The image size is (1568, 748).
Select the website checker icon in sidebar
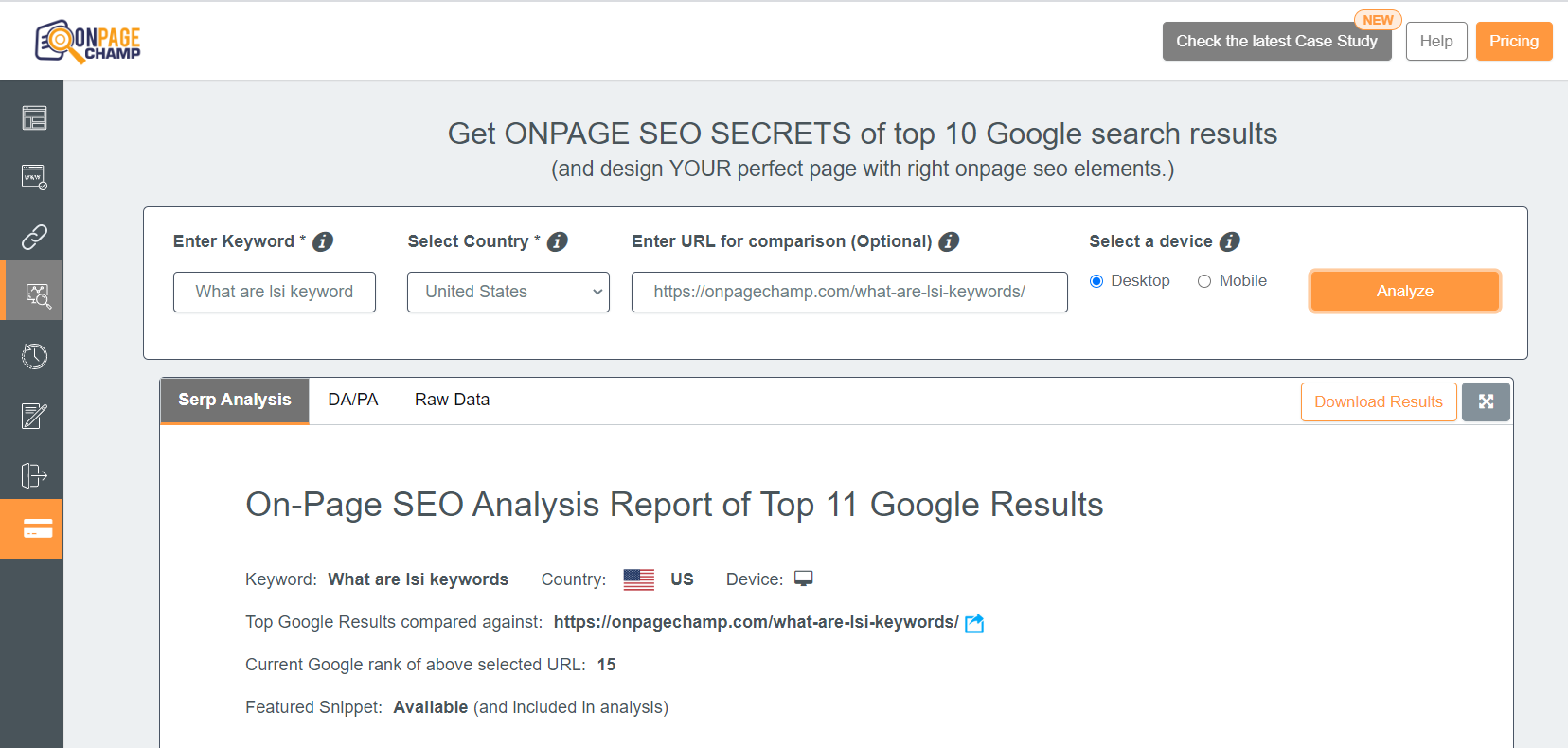(32, 177)
